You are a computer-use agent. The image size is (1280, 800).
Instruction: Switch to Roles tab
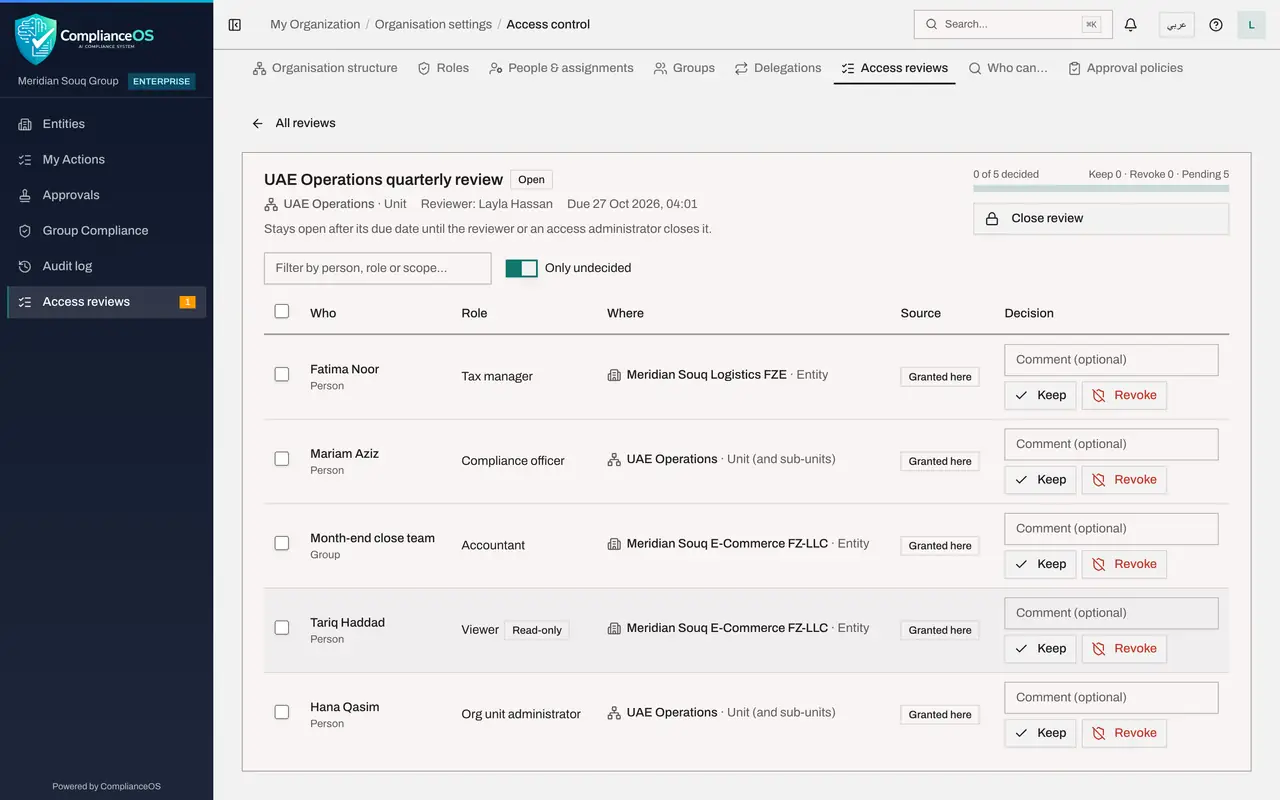coord(443,68)
